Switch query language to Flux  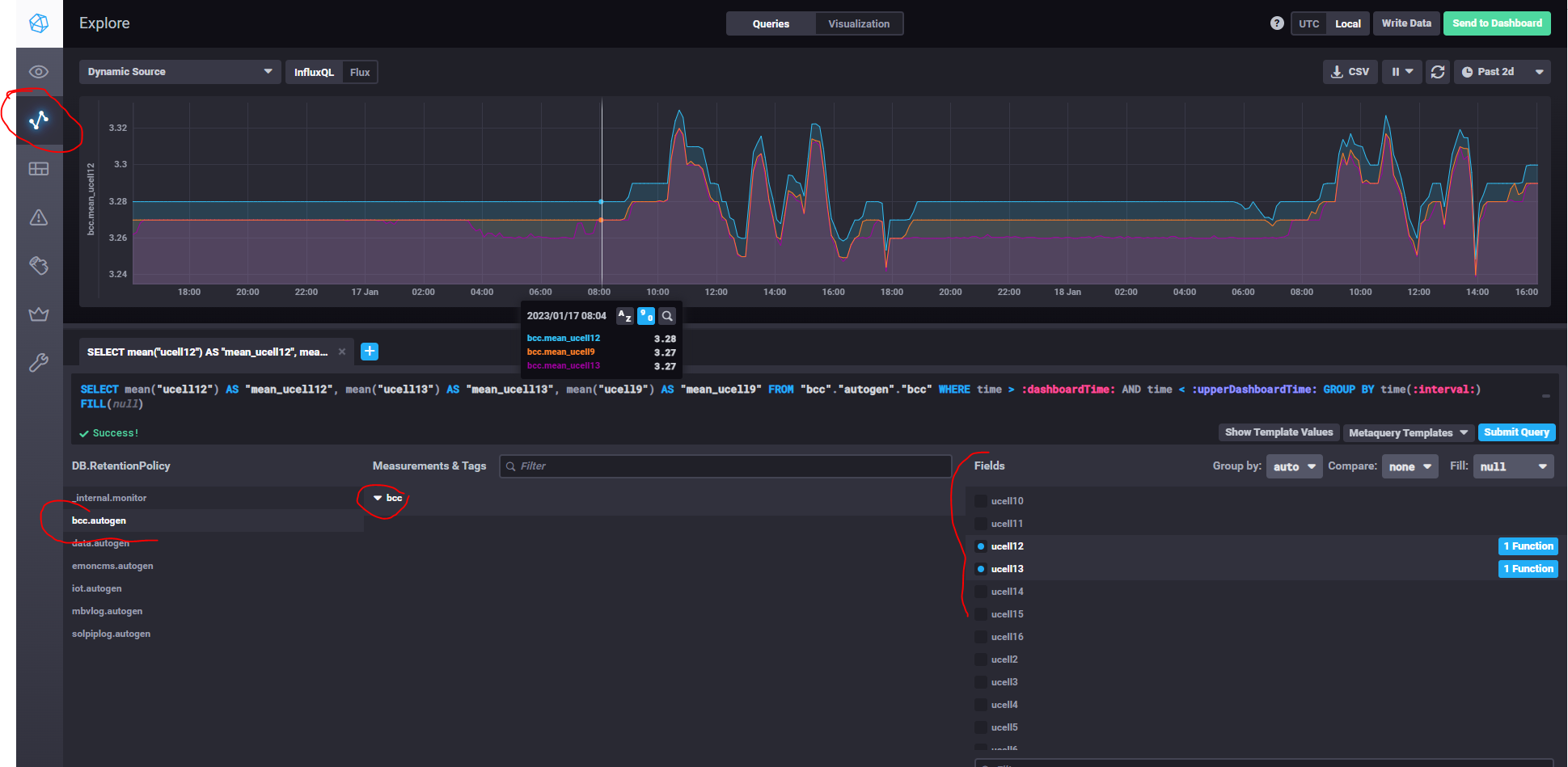click(x=360, y=72)
